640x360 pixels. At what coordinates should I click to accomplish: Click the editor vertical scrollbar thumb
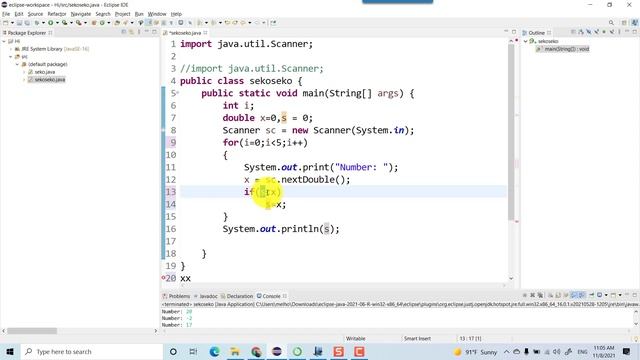pos(511,131)
